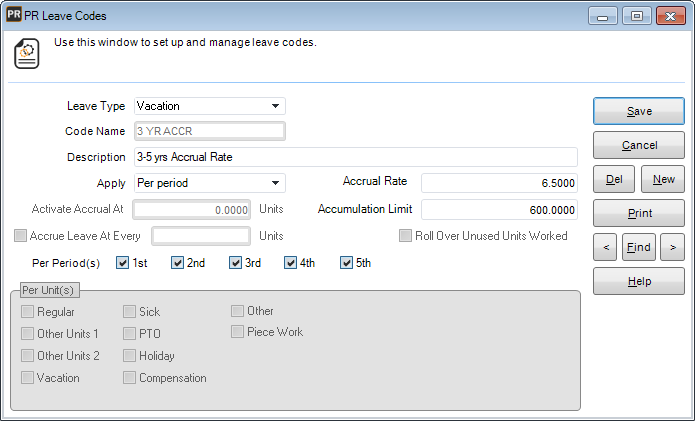Viewport: 695px width, 421px height.
Task: Toggle the 3rd per period checkbox
Action: [235, 264]
